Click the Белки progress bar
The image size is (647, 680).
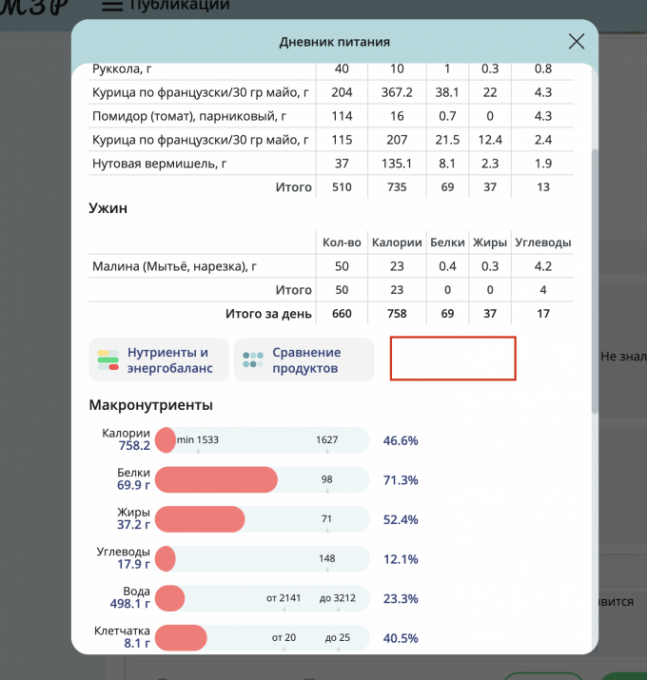(262, 480)
